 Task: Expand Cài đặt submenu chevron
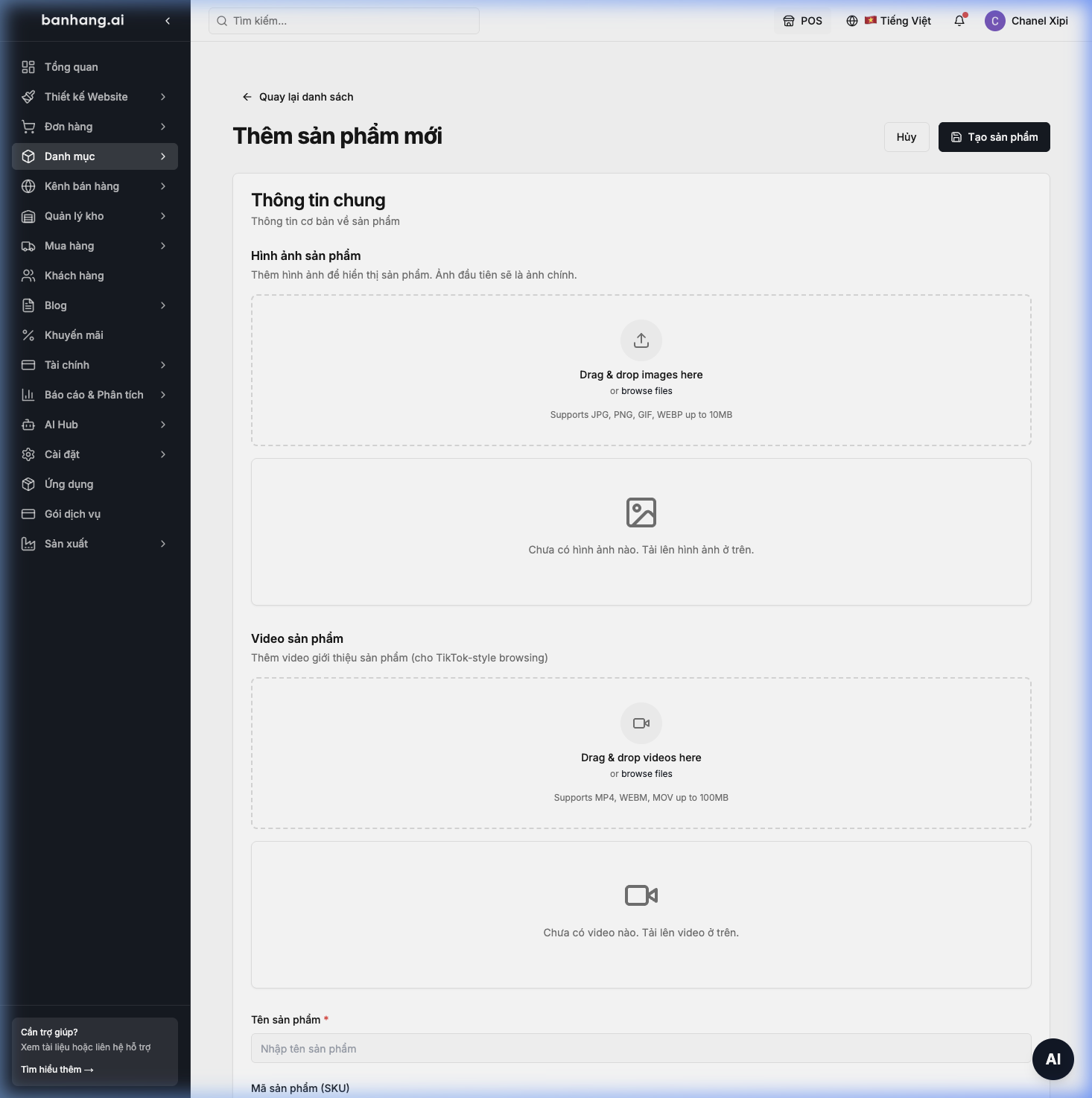click(163, 454)
